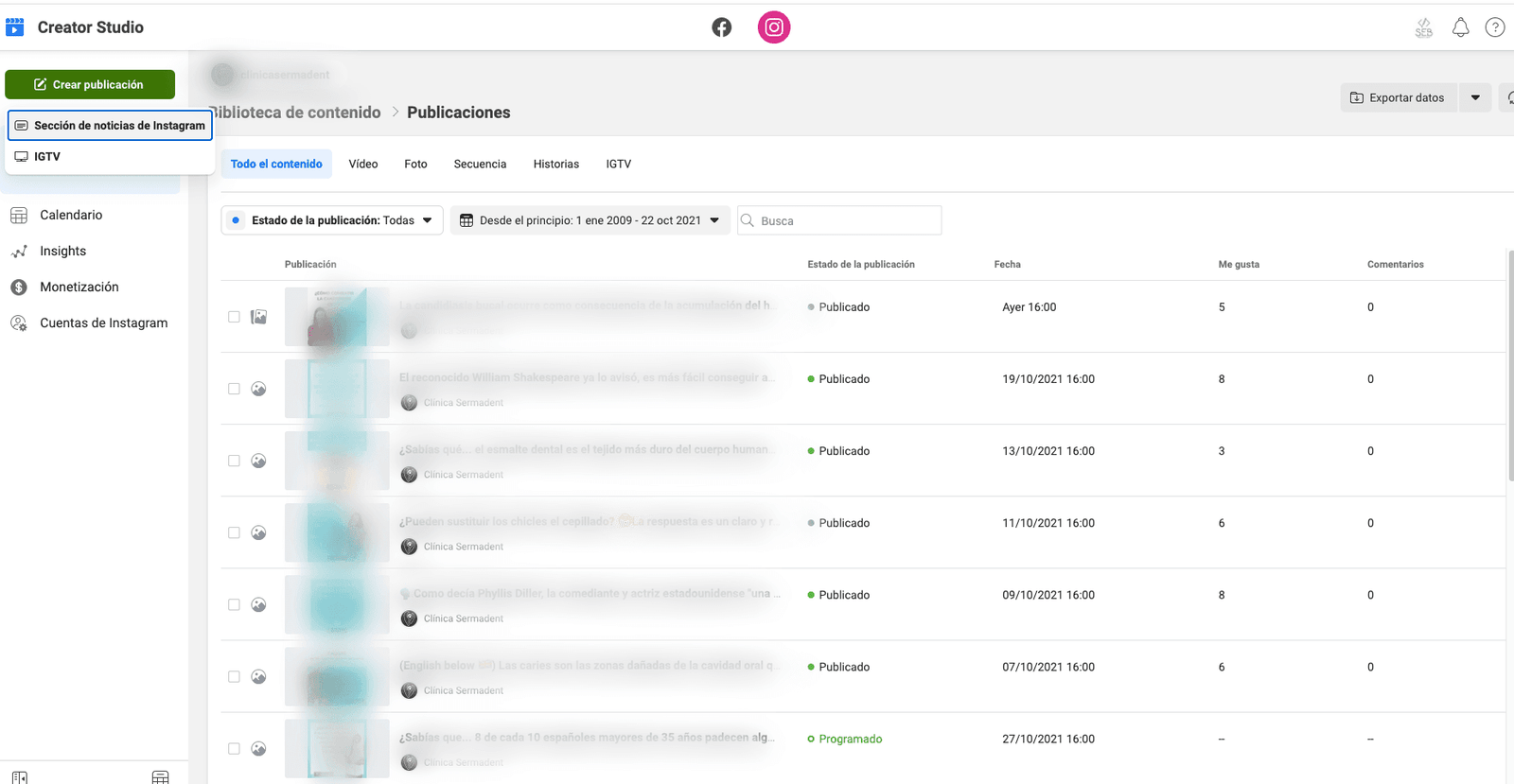The image size is (1514, 784).
Task: Select checkbox for the 19/10/2021 post
Action: click(x=234, y=389)
